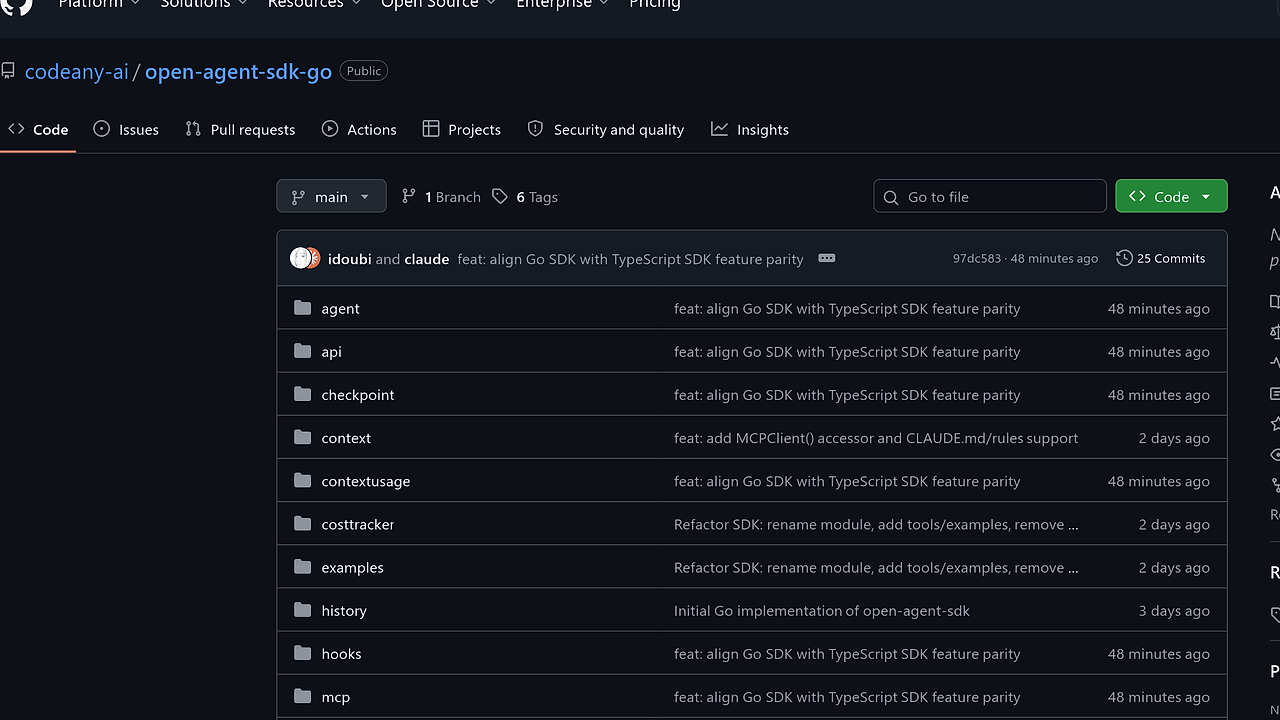The height and width of the screenshot is (720, 1280).
Task: Open the Actions tab
Action: point(359,130)
